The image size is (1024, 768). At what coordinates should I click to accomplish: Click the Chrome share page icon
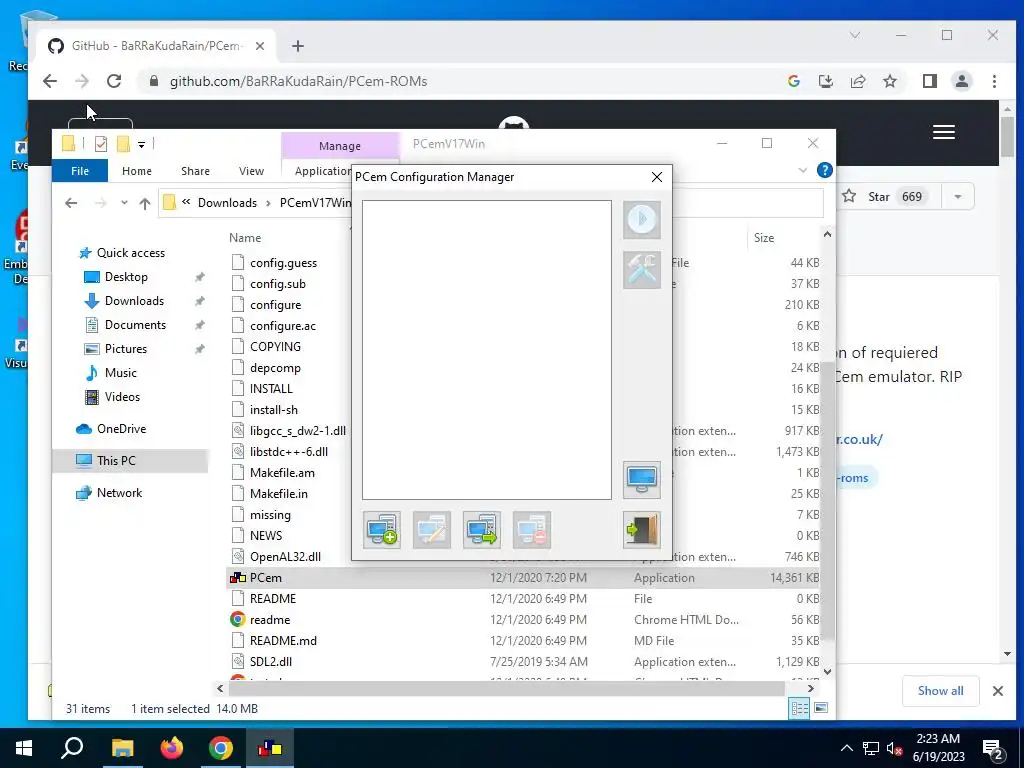point(857,81)
